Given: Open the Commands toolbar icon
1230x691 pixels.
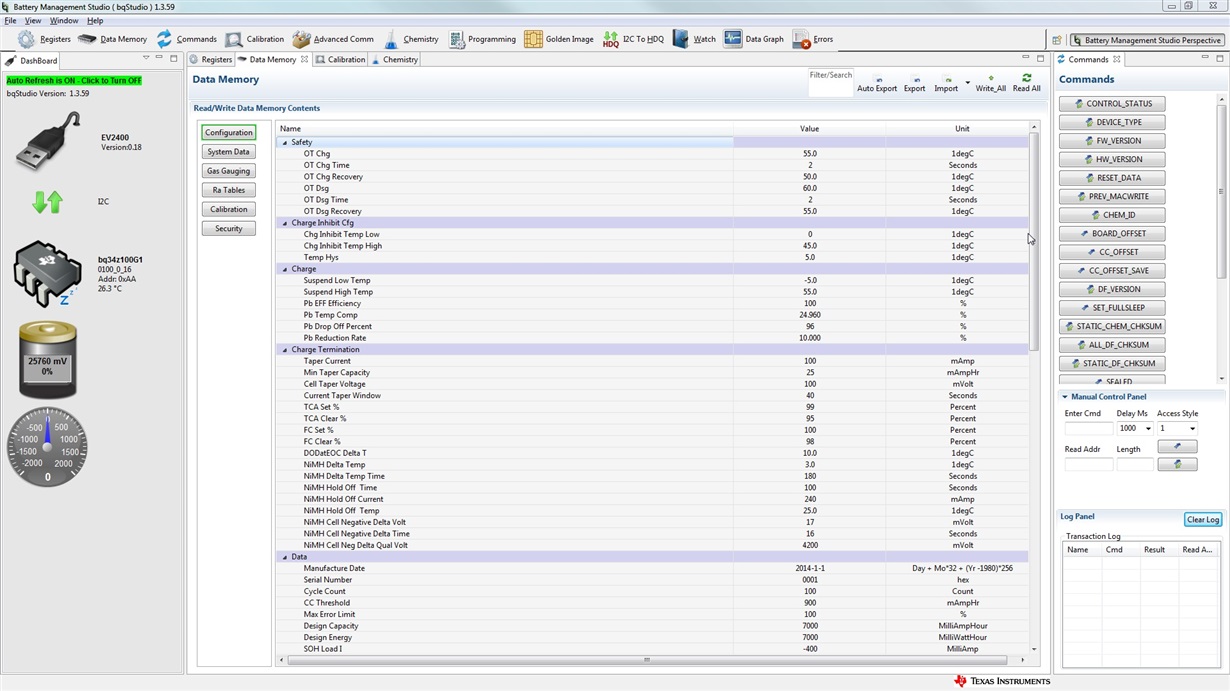Looking at the screenshot, I should (x=186, y=39).
